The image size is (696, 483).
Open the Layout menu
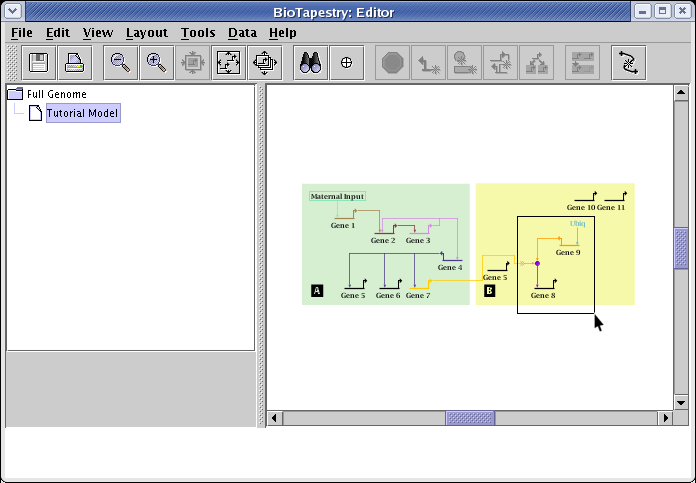[x=146, y=33]
